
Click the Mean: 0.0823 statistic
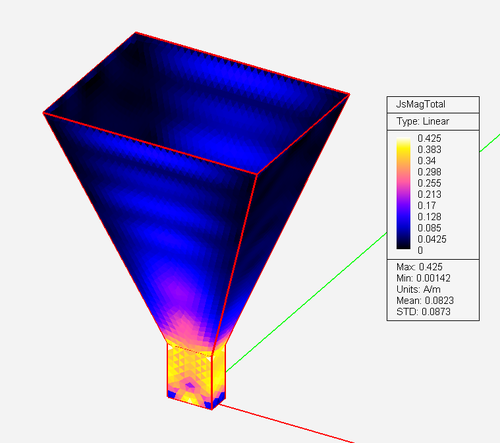tap(425, 300)
